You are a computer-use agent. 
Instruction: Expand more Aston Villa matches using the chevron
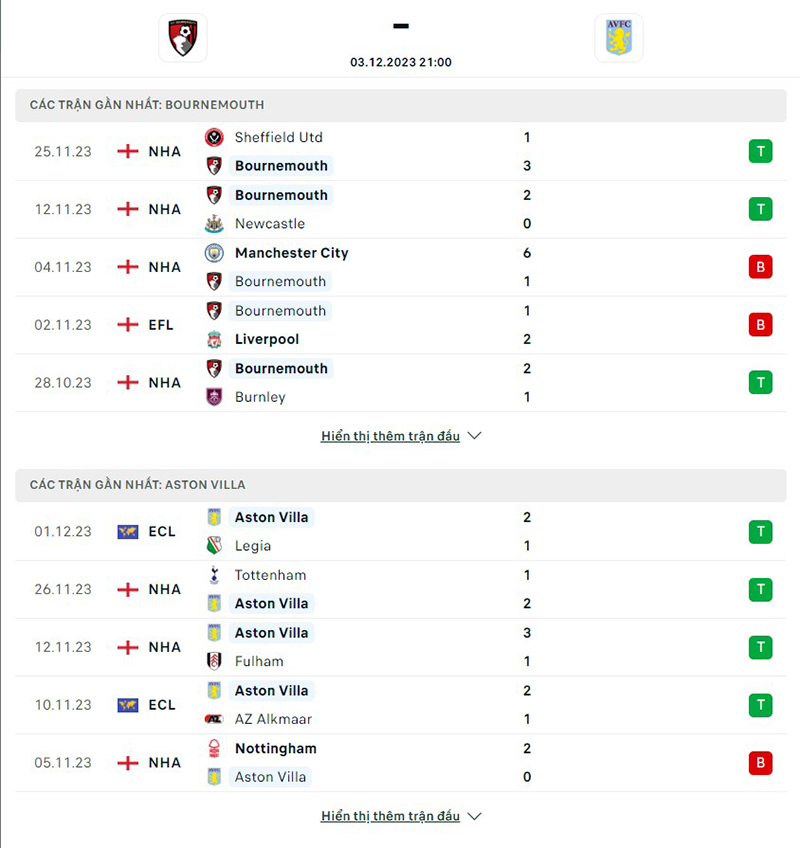(x=475, y=816)
